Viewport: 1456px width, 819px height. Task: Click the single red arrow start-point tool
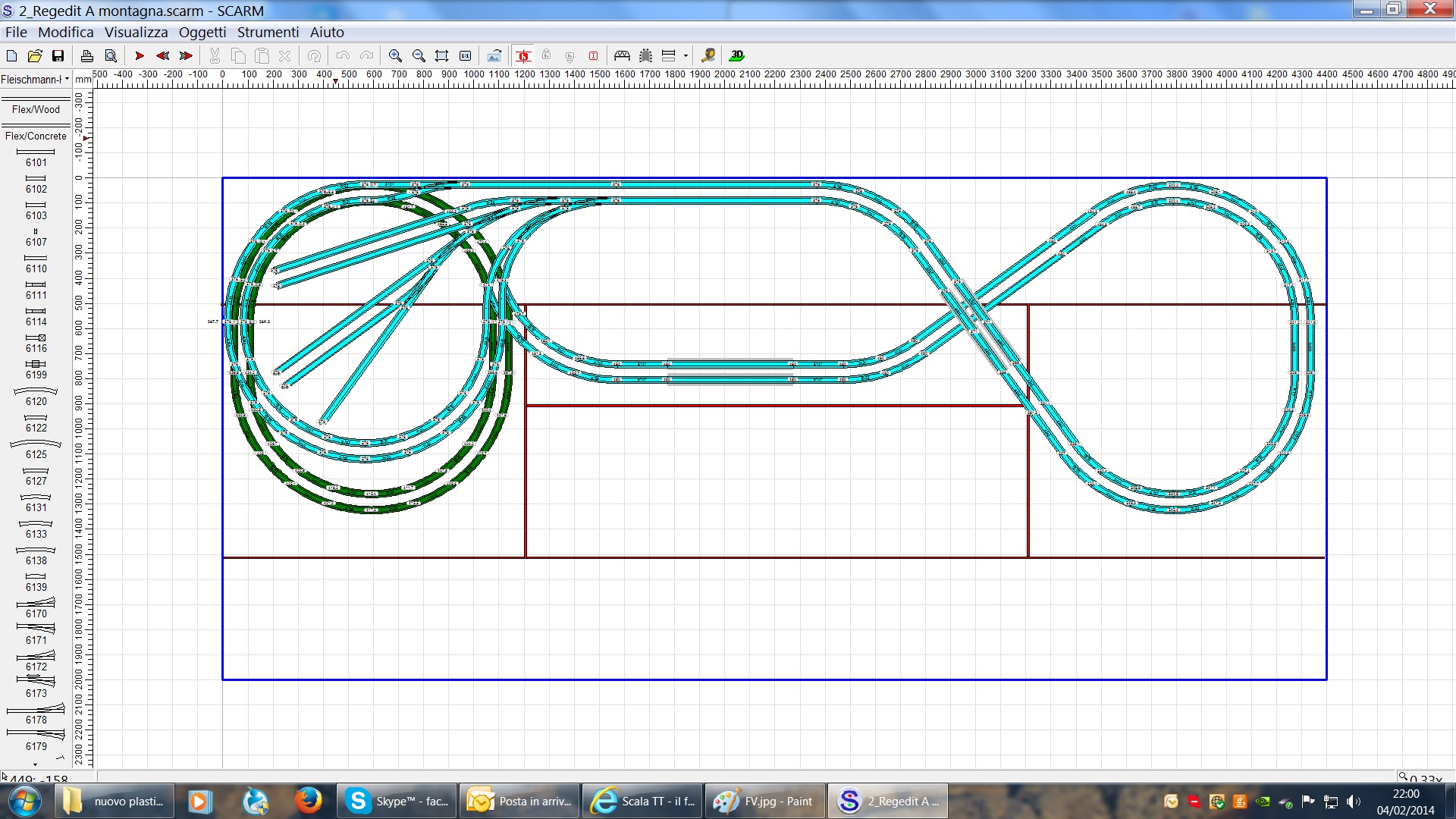[140, 56]
